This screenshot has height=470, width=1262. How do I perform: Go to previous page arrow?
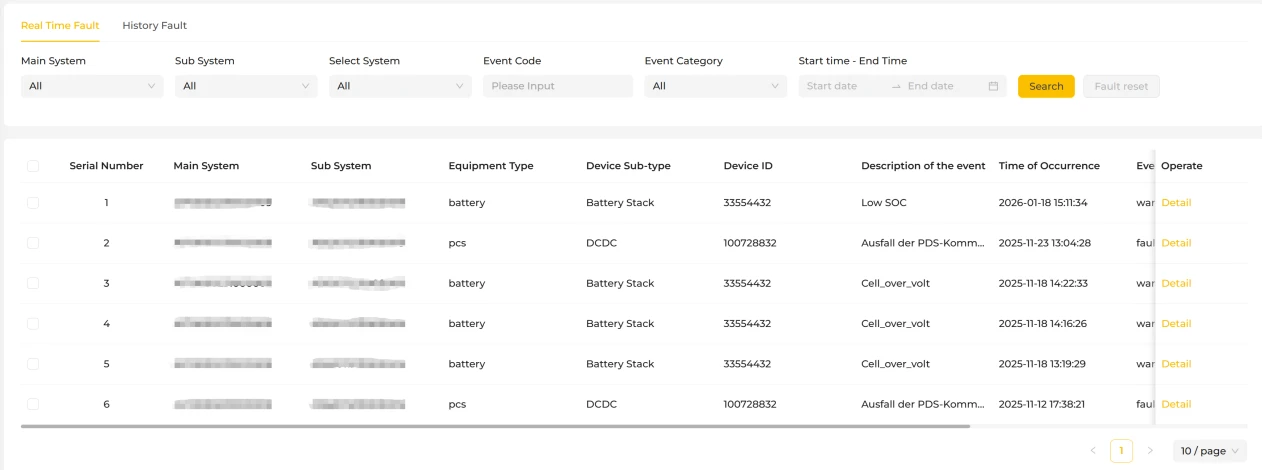[1093, 451]
